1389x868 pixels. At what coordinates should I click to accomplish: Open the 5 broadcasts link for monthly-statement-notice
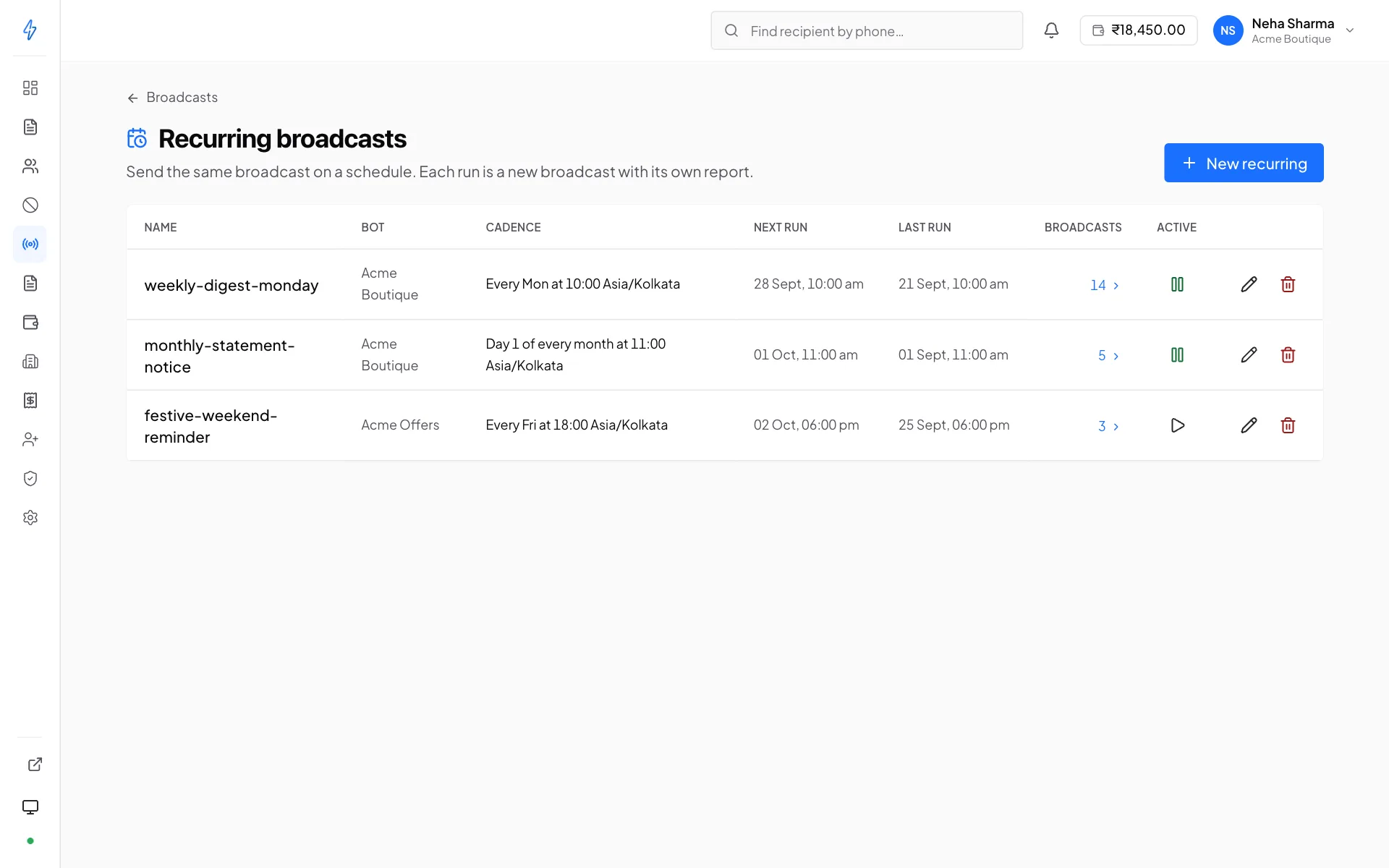point(1108,356)
